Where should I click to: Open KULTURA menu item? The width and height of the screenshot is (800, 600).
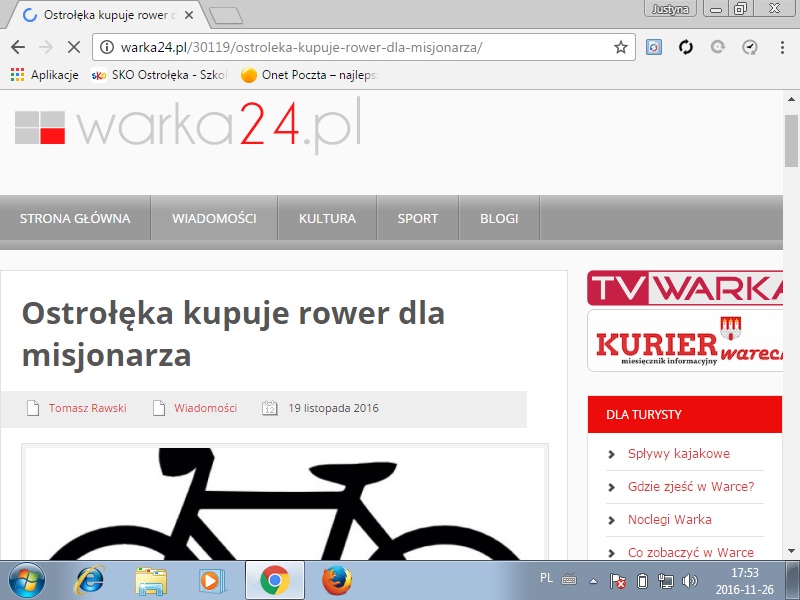pyautogui.click(x=327, y=218)
